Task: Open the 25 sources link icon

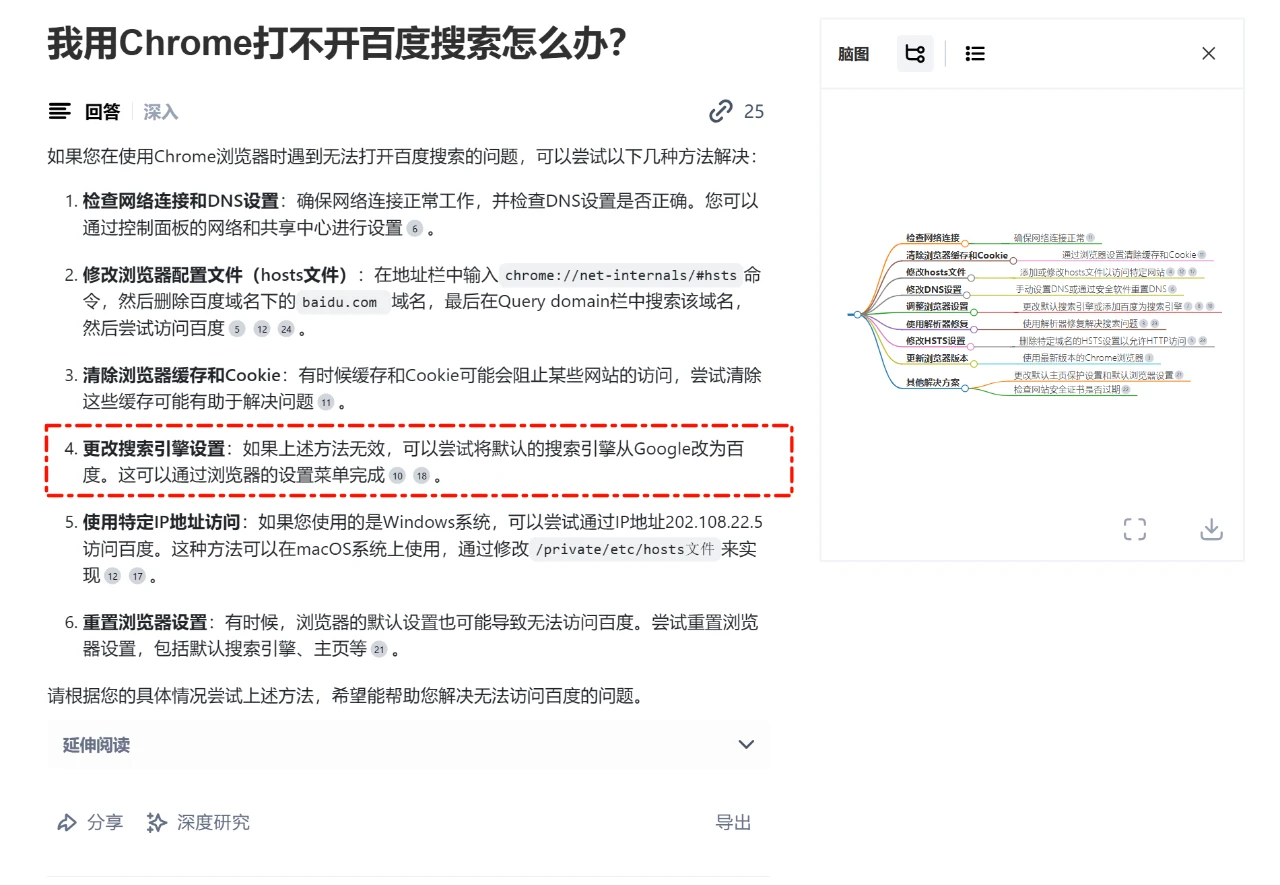Action: (721, 111)
